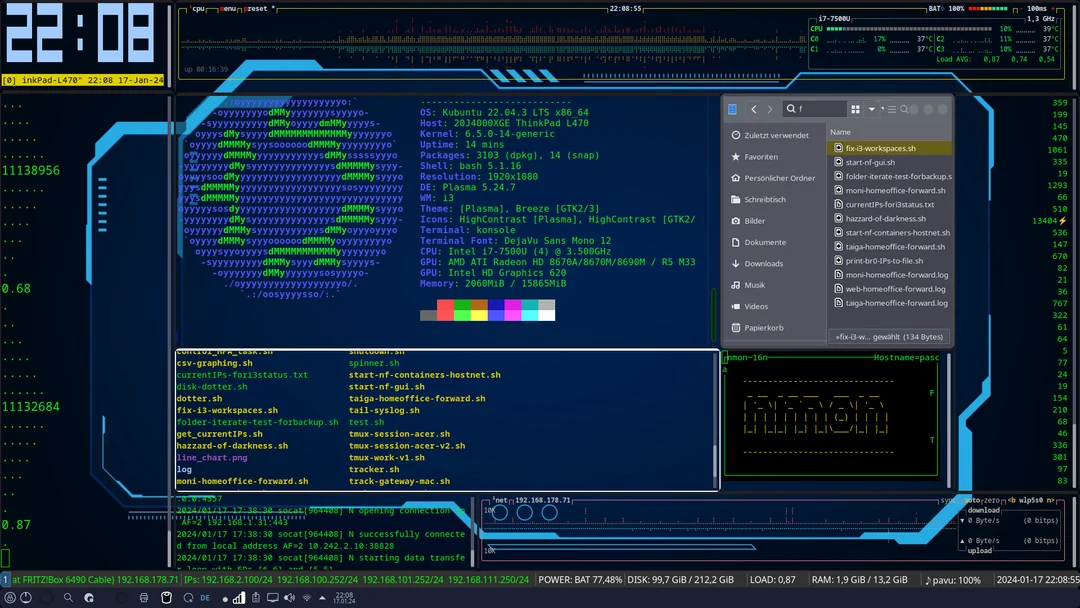Click the red swatch in the neofetch color palette
The height and width of the screenshot is (608, 1080).
pyautogui.click(x=445, y=308)
